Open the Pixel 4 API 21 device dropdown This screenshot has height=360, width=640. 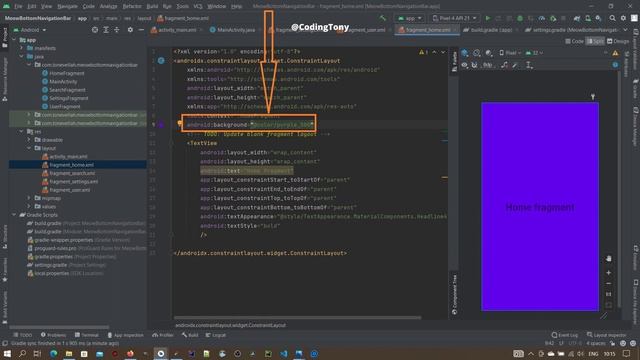pyautogui.click(x=454, y=18)
